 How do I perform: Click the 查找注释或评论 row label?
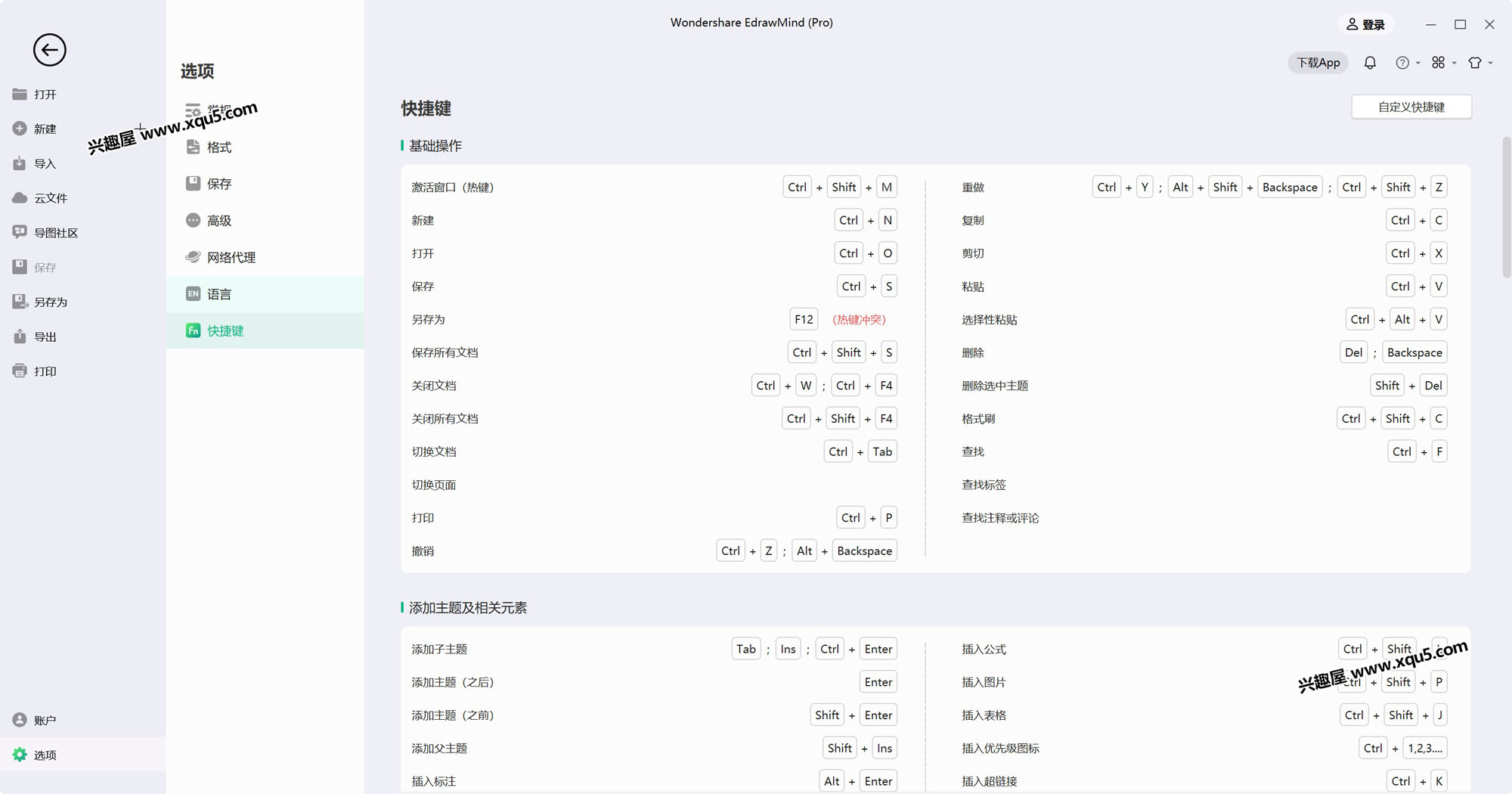pyautogui.click(x=1000, y=518)
